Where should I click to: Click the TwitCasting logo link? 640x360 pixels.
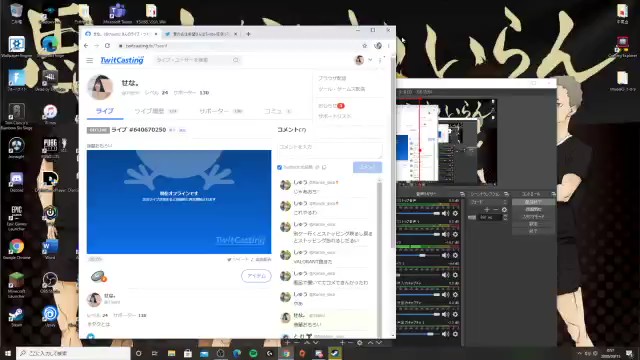coord(122,60)
